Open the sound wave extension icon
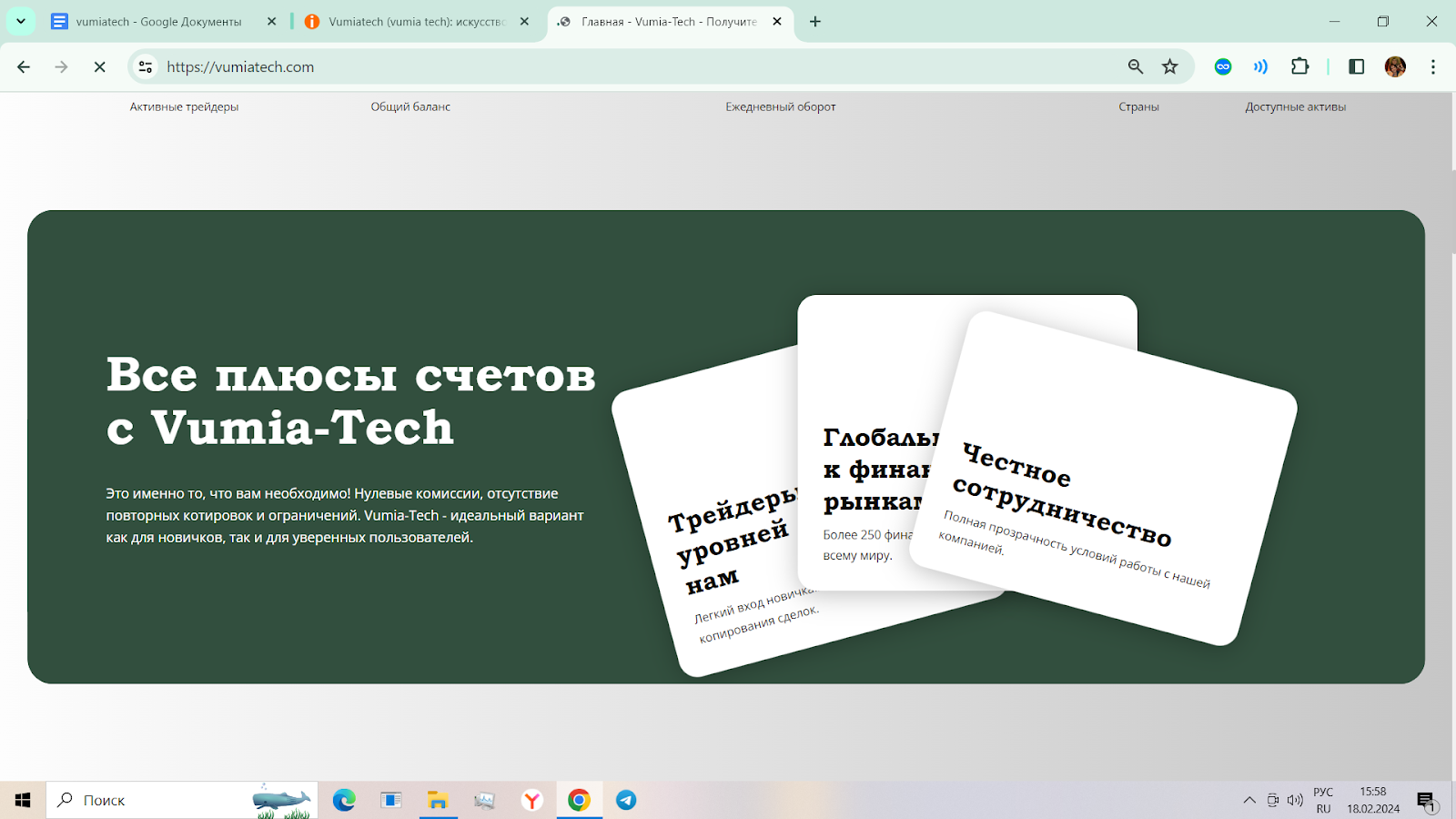This screenshot has height=819, width=1456. pos(1261,66)
